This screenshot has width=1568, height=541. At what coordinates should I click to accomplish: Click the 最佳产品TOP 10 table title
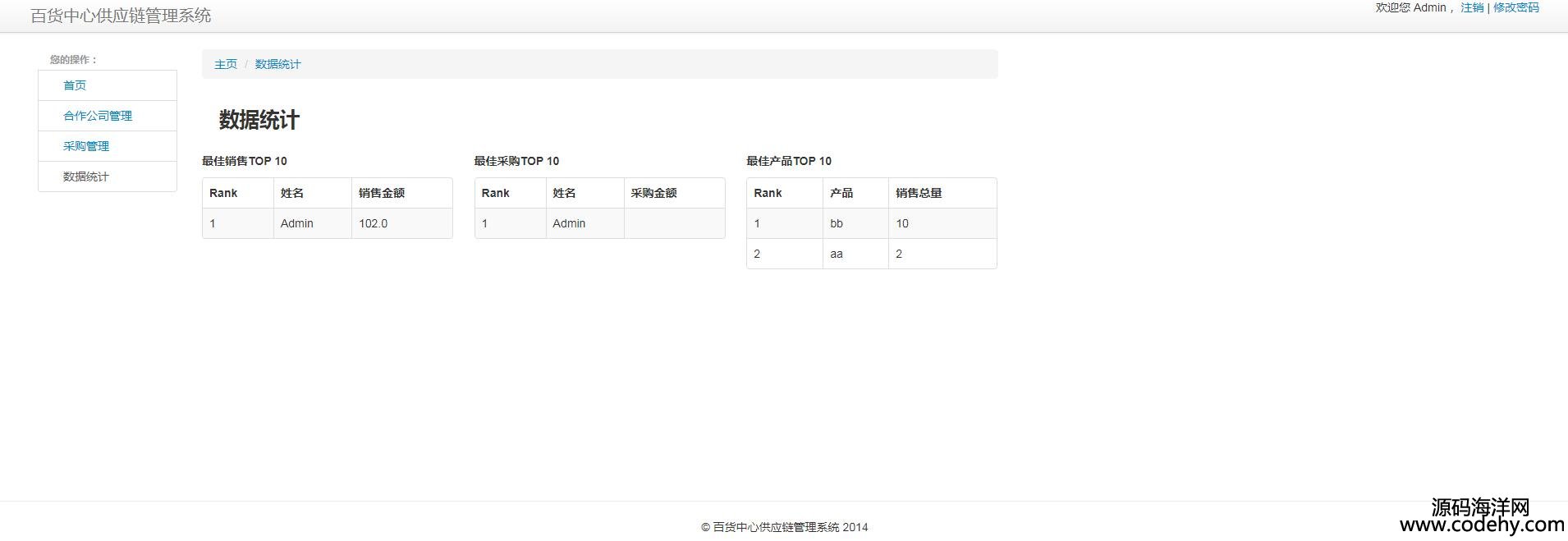(789, 161)
